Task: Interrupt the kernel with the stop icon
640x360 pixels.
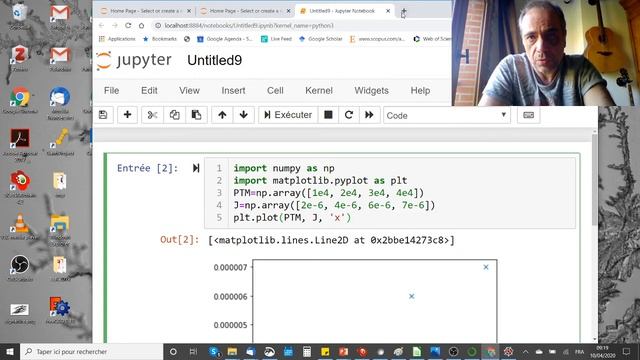Action: 328,115
